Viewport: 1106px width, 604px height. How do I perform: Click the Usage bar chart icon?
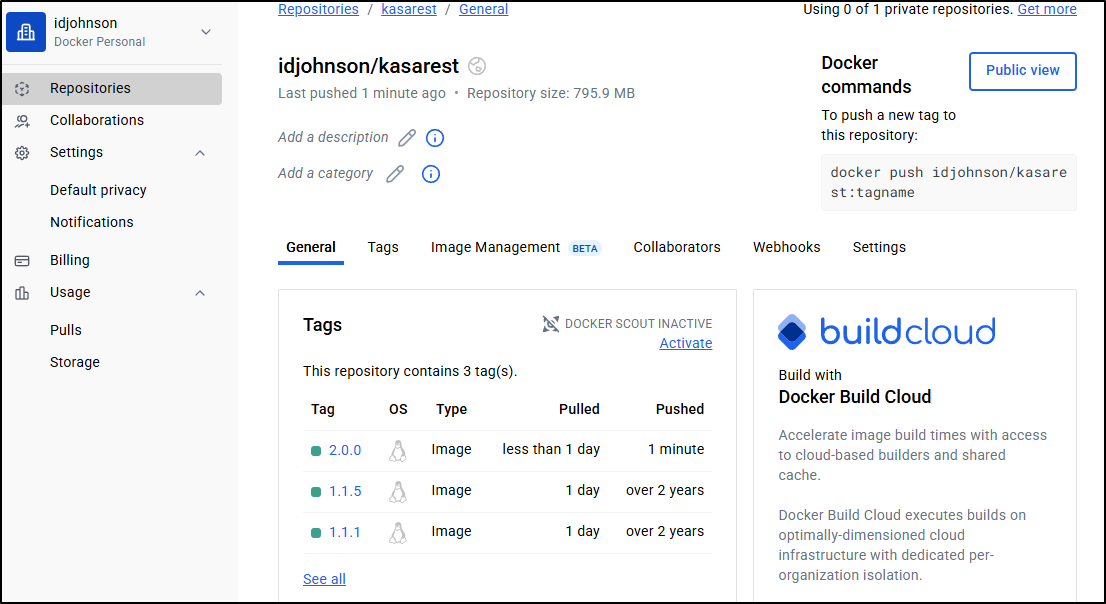[x=23, y=293]
